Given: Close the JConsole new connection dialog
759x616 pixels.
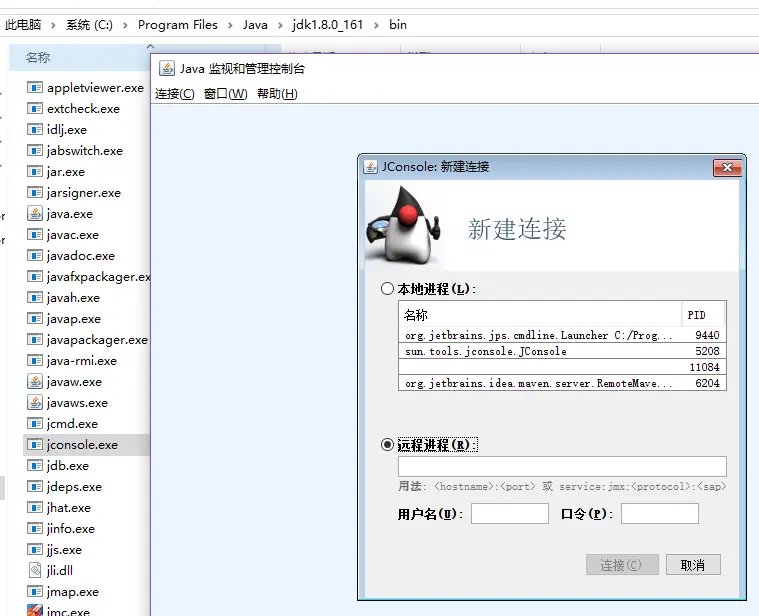Looking at the screenshot, I should 727,167.
